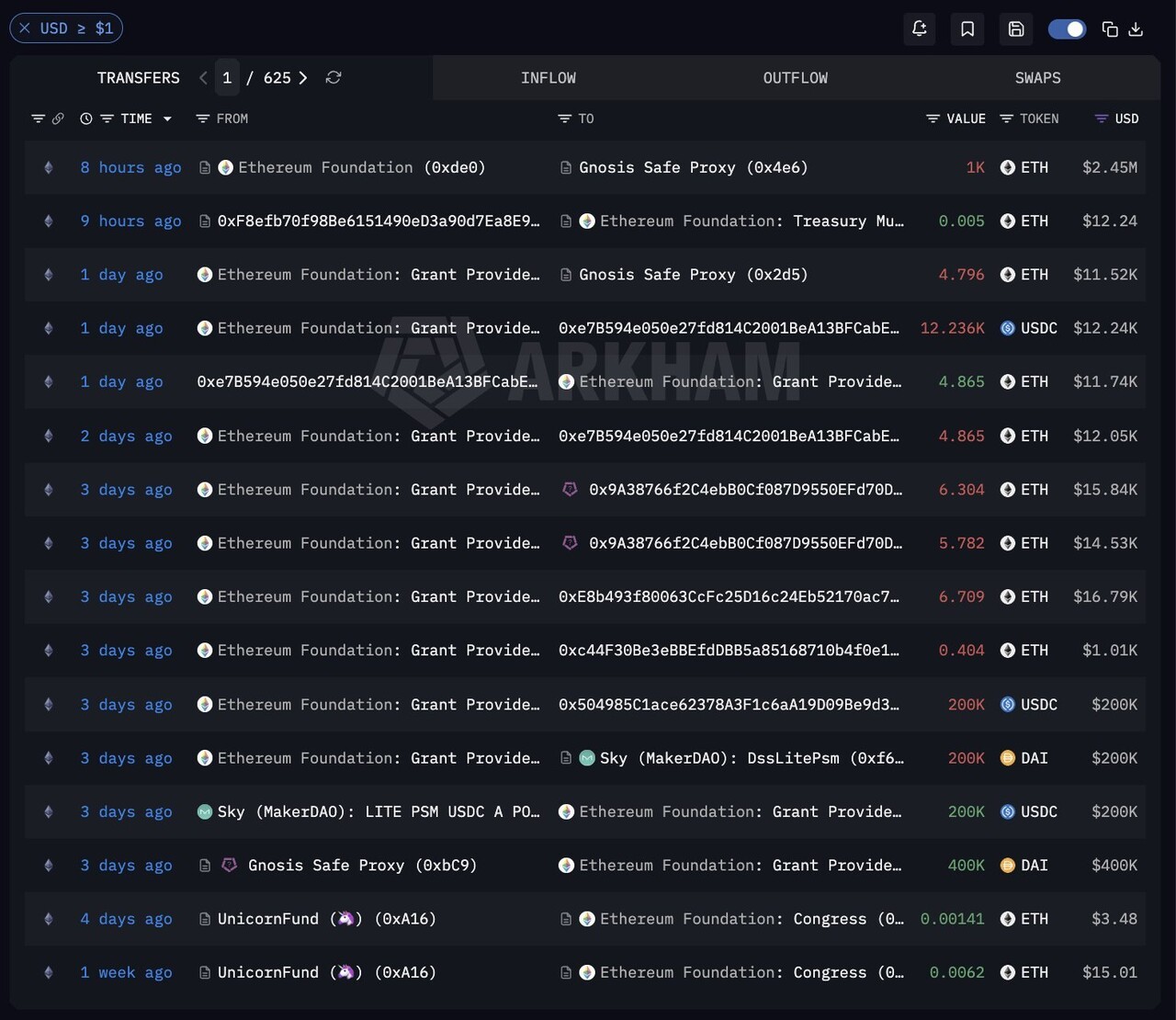Click the '2 days ago' timestamp
Screen dimensions: 1176x1020
pos(126,436)
